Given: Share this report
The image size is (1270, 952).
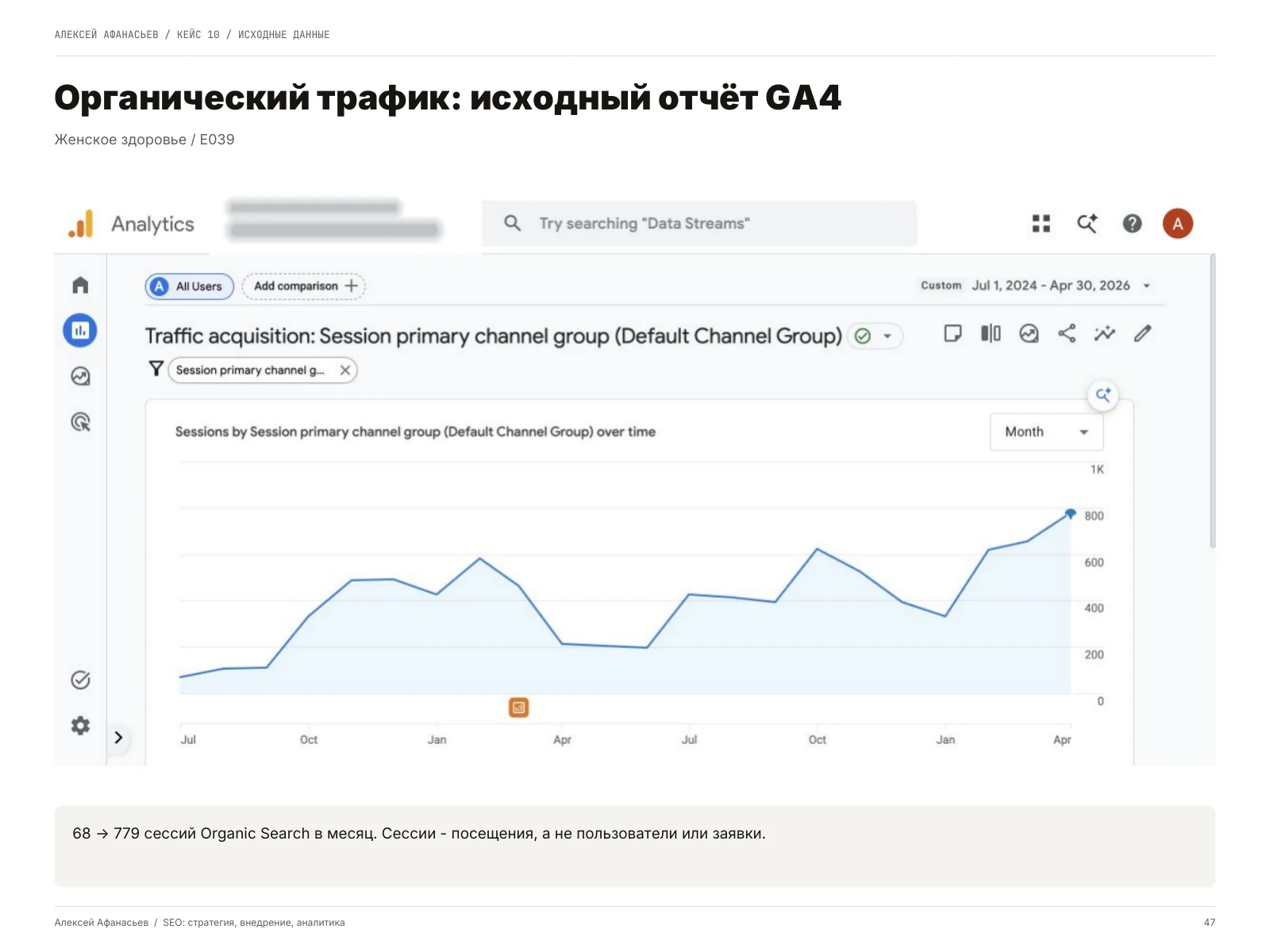Looking at the screenshot, I should (1067, 333).
